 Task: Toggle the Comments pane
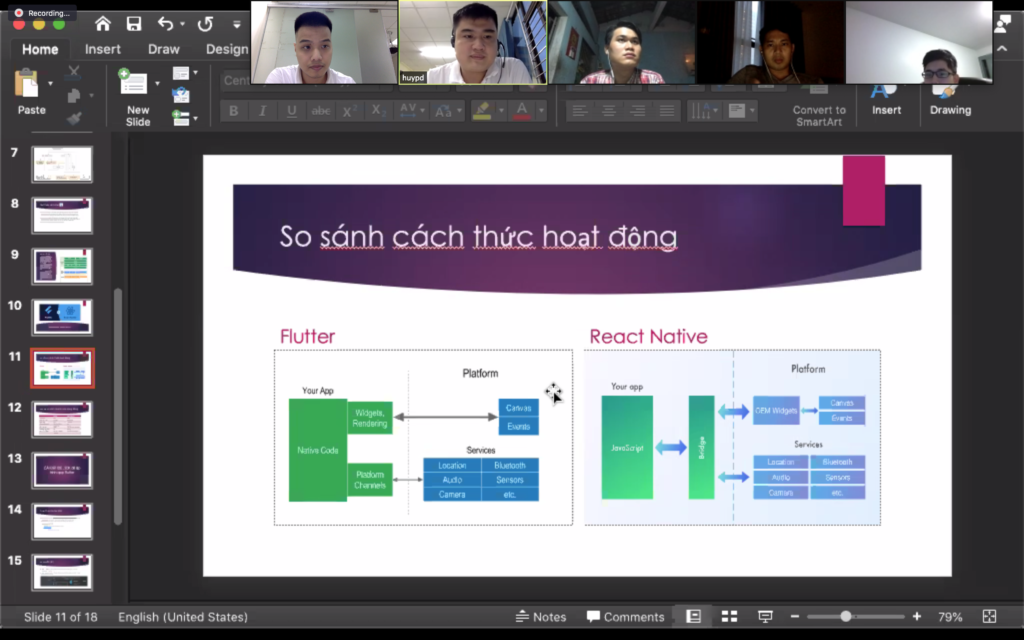pyautogui.click(x=625, y=617)
